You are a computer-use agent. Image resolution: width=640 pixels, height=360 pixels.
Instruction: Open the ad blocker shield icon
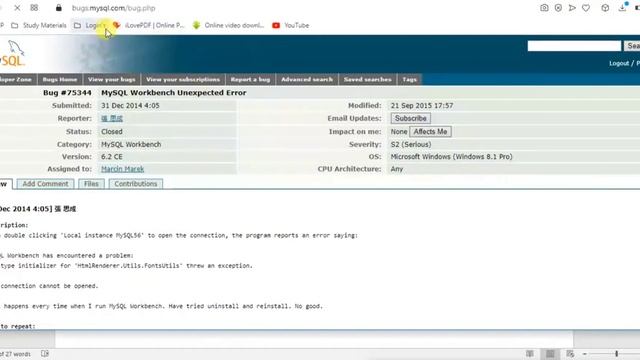pos(558,8)
